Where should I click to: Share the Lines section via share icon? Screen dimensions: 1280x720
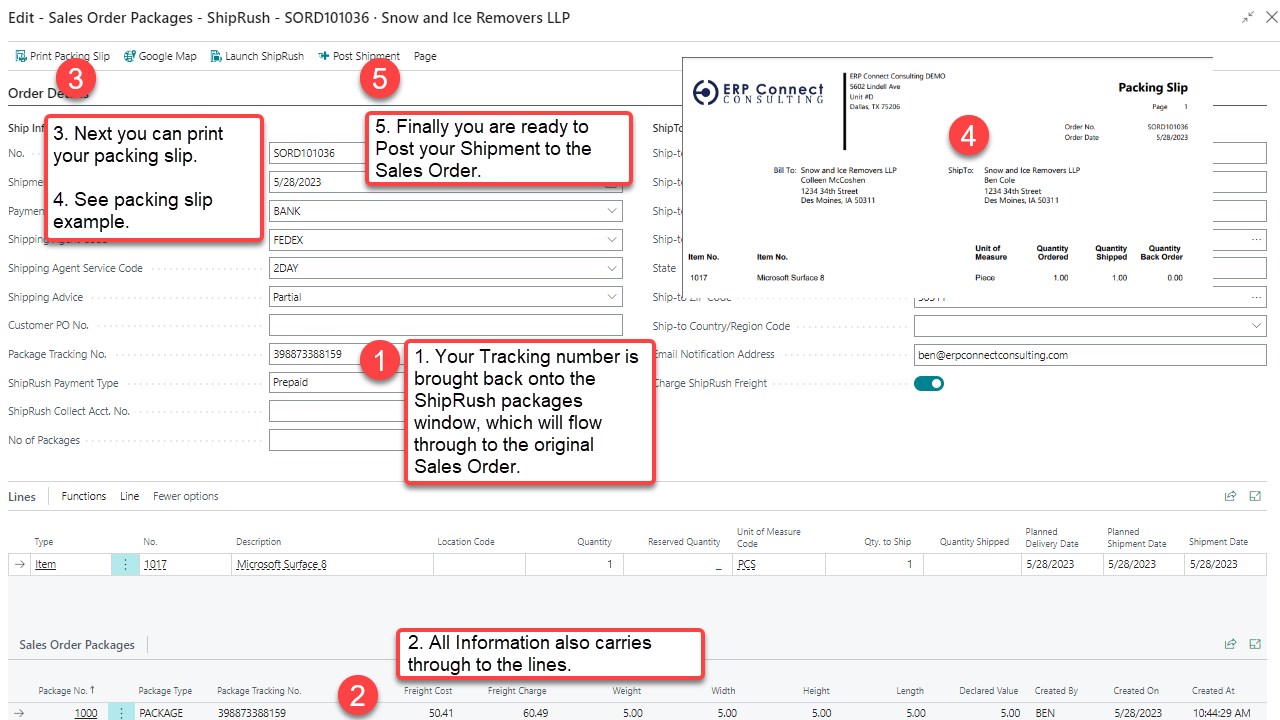pyautogui.click(x=1231, y=496)
